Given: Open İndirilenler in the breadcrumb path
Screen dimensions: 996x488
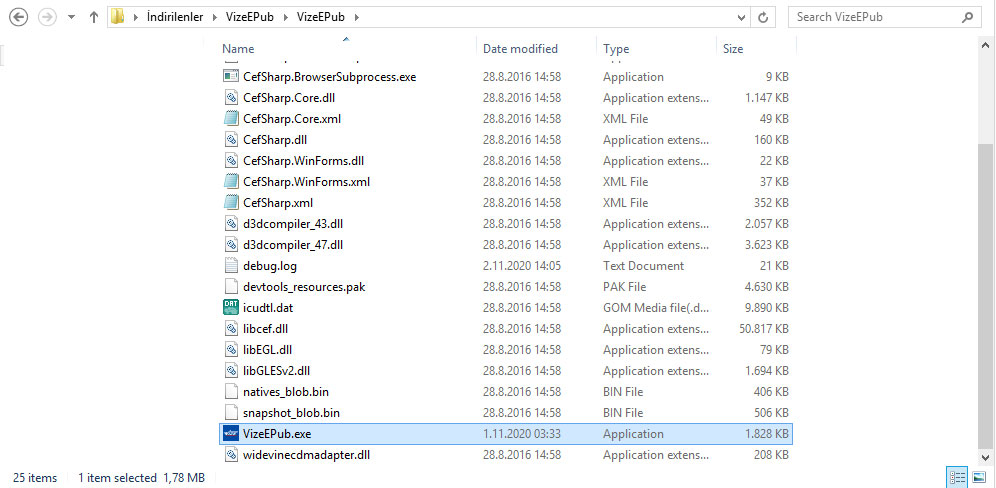Looking at the screenshot, I should (x=175, y=17).
